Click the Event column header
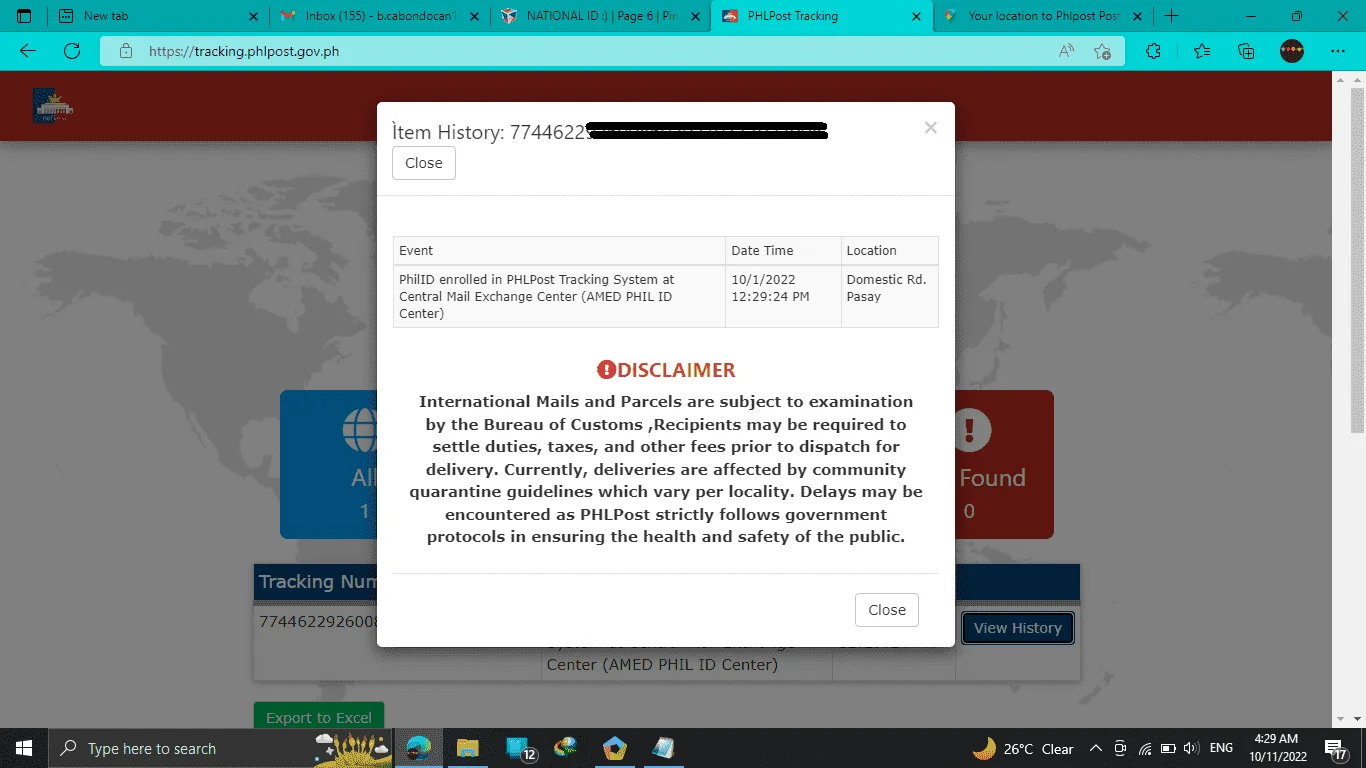Viewport: 1366px width, 768px height. [x=559, y=250]
